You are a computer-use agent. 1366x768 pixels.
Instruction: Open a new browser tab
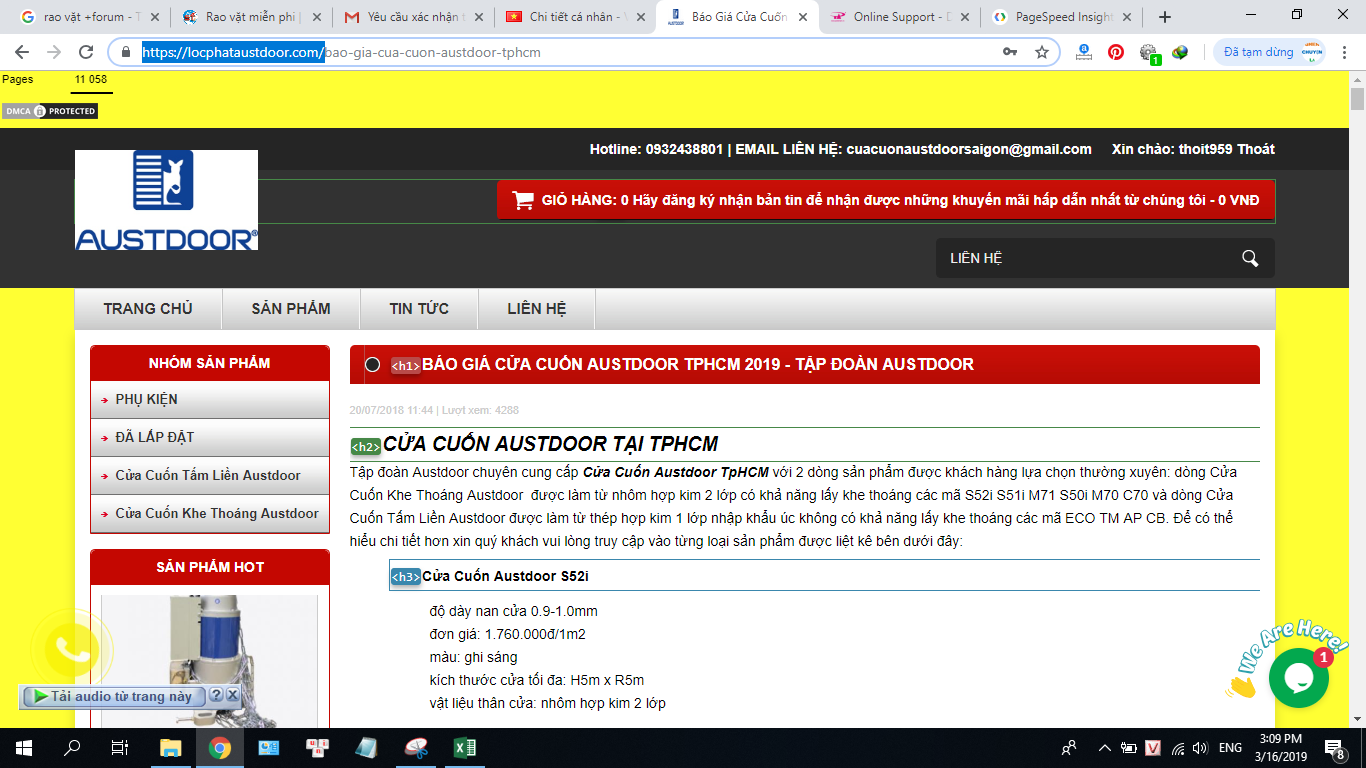pyautogui.click(x=1165, y=17)
